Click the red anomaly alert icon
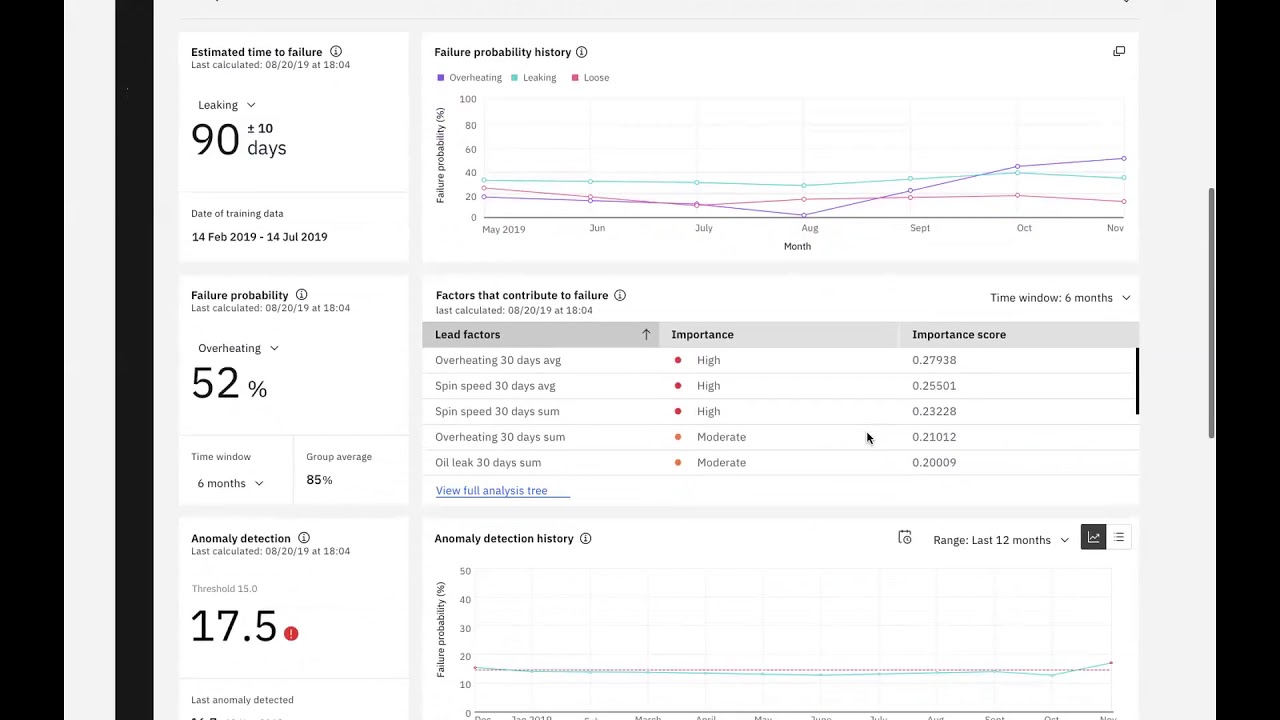This screenshot has height=720, width=1280. pos(291,633)
